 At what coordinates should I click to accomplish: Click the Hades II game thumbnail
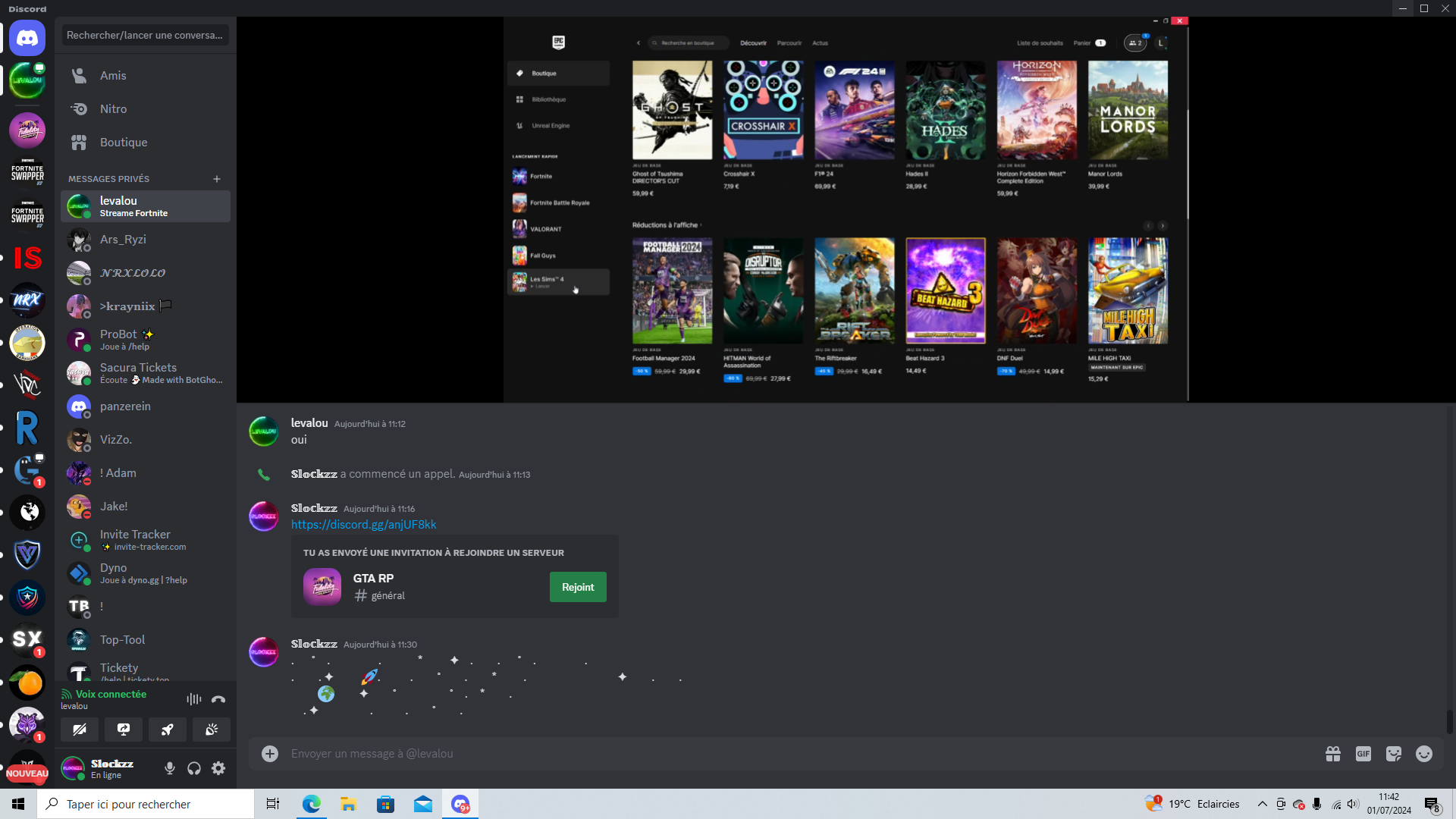(946, 110)
